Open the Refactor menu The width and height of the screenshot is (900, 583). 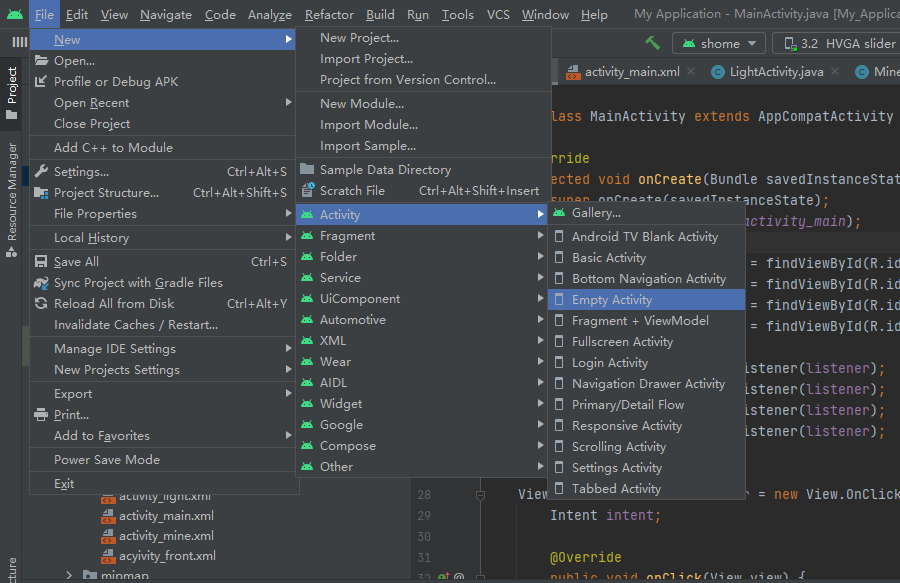point(329,14)
